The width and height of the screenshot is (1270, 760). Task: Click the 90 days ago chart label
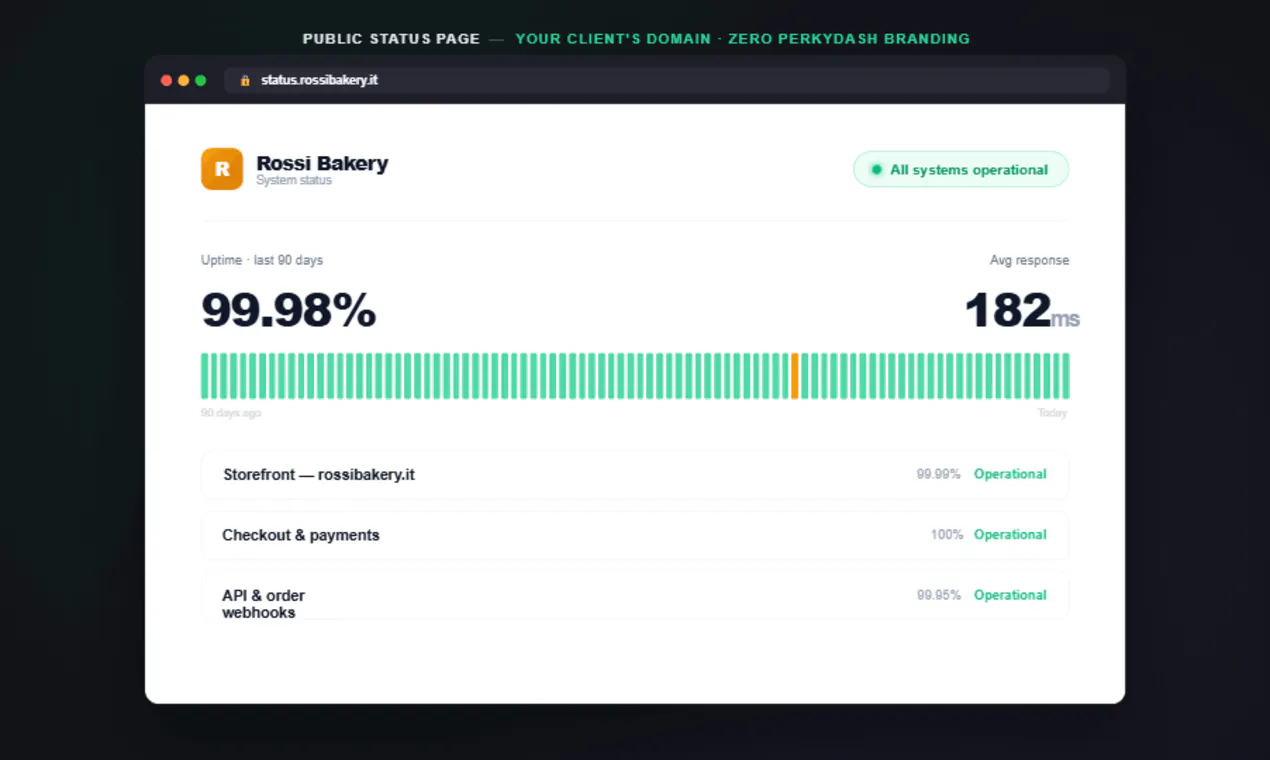231,413
